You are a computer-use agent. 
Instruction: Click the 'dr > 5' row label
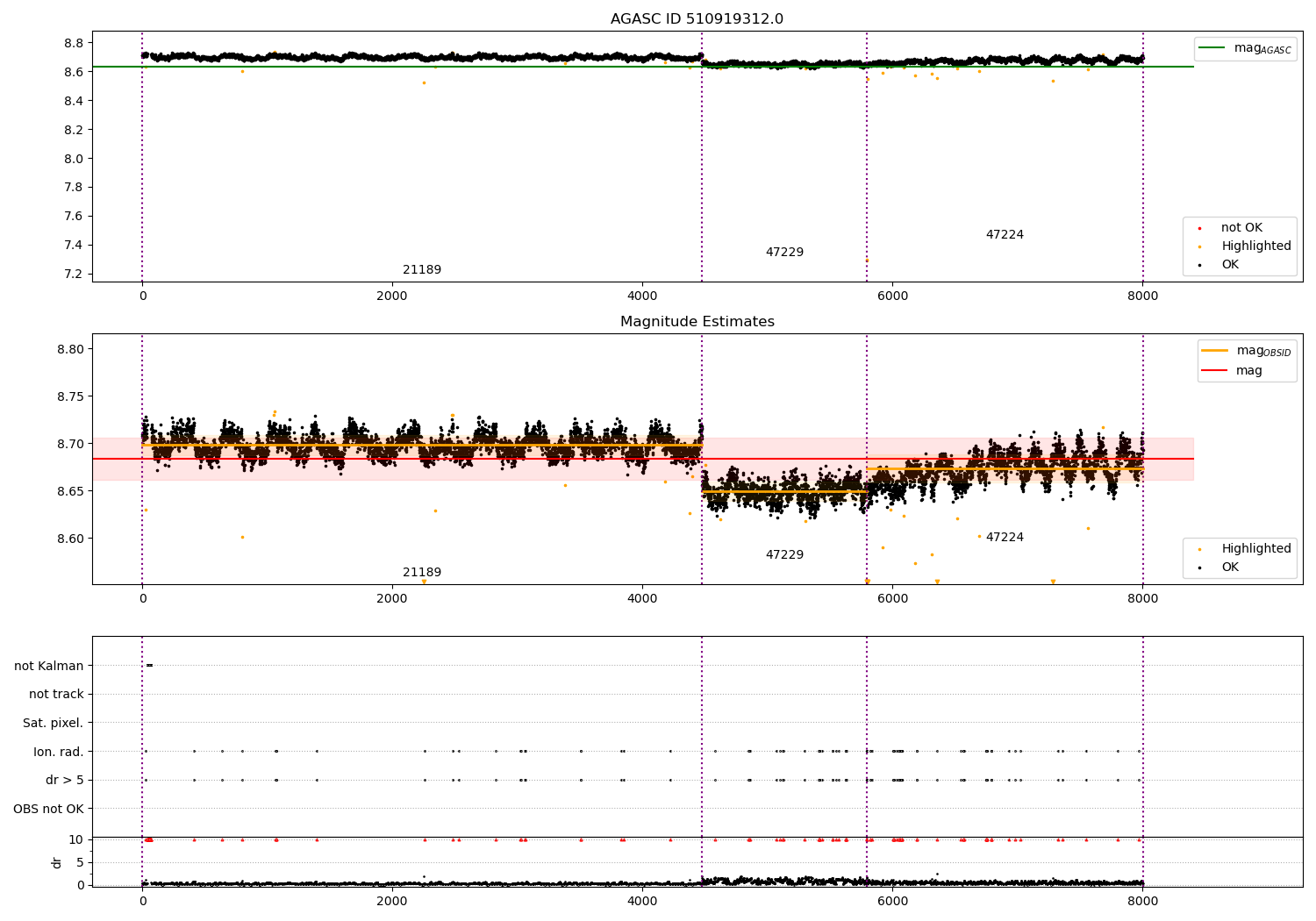tap(65, 781)
